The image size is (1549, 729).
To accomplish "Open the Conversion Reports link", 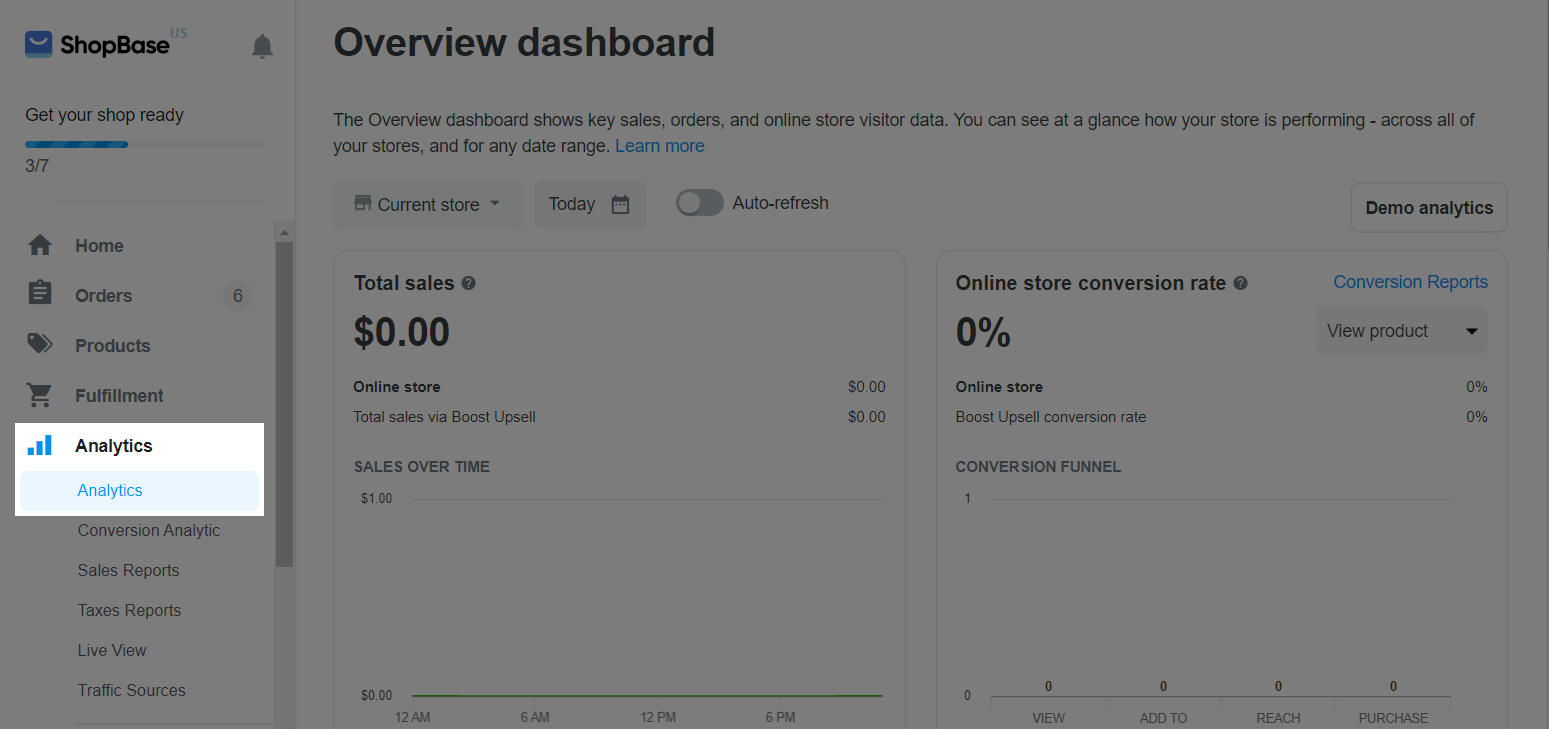I will tap(1410, 282).
